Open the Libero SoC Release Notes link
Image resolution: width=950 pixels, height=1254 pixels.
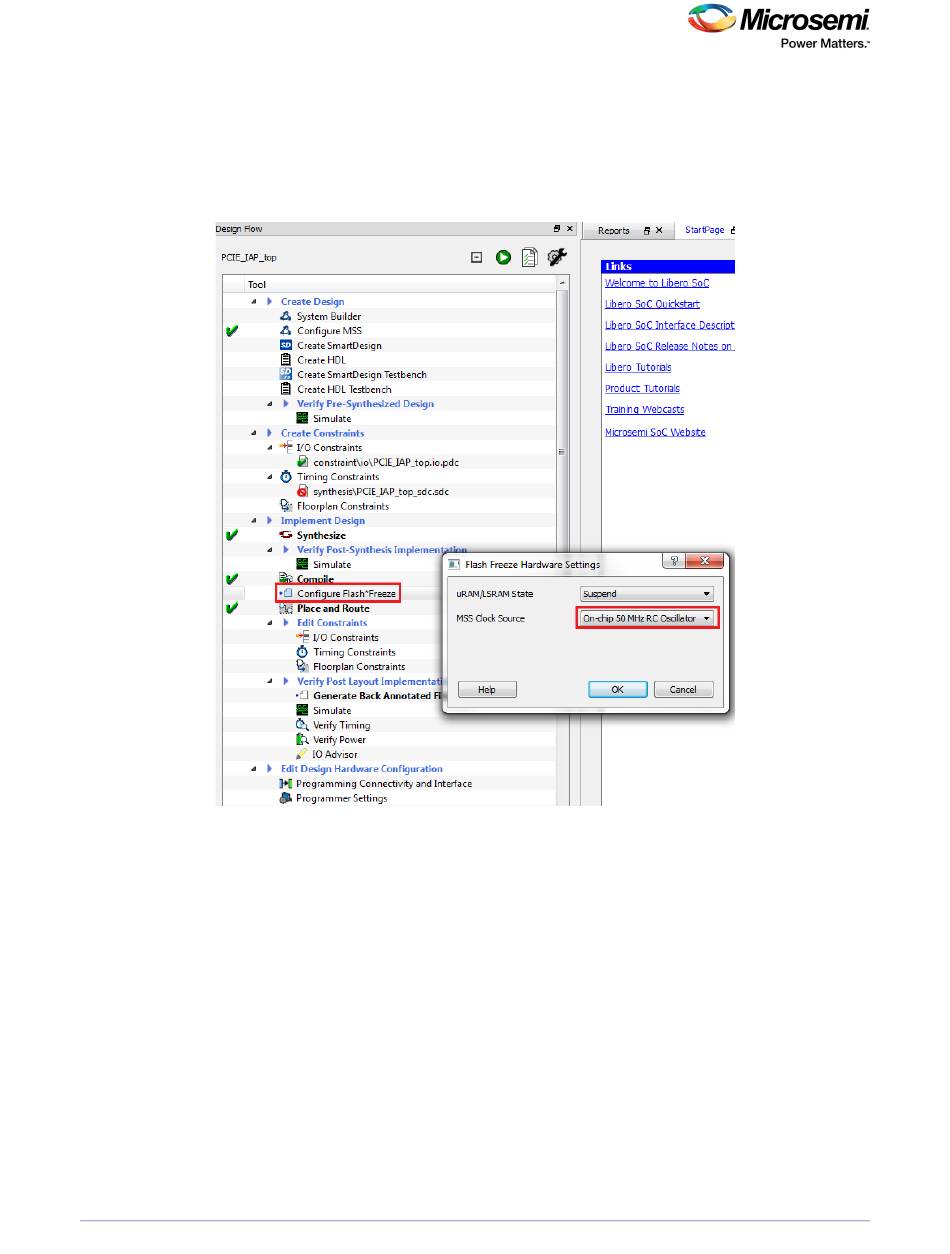670,346
